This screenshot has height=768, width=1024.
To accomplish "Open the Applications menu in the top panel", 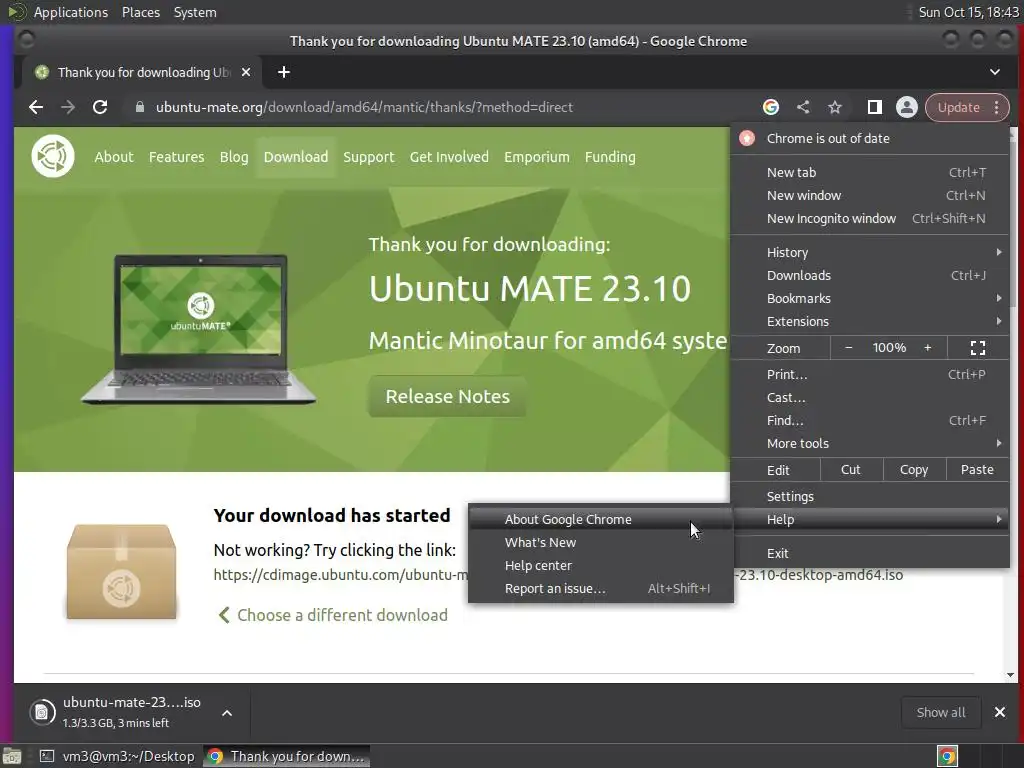I will click(x=71, y=12).
